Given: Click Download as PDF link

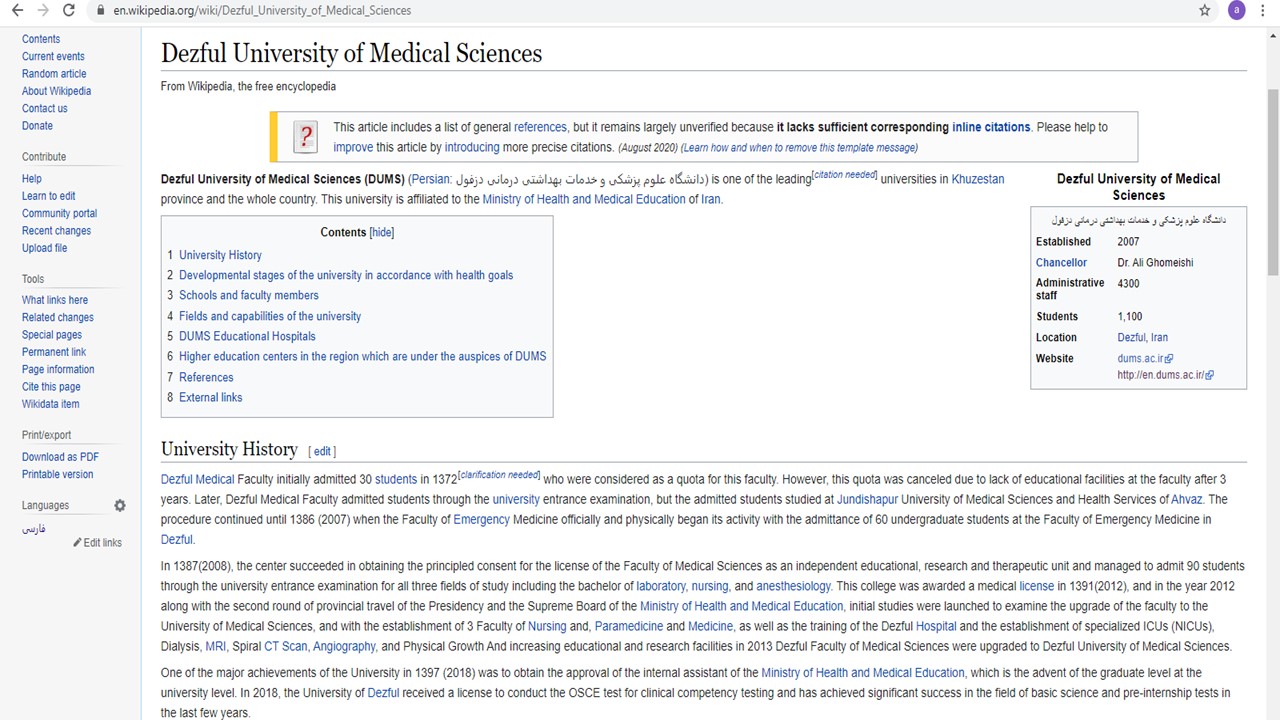Looking at the screenshot, I should [60, 457].
